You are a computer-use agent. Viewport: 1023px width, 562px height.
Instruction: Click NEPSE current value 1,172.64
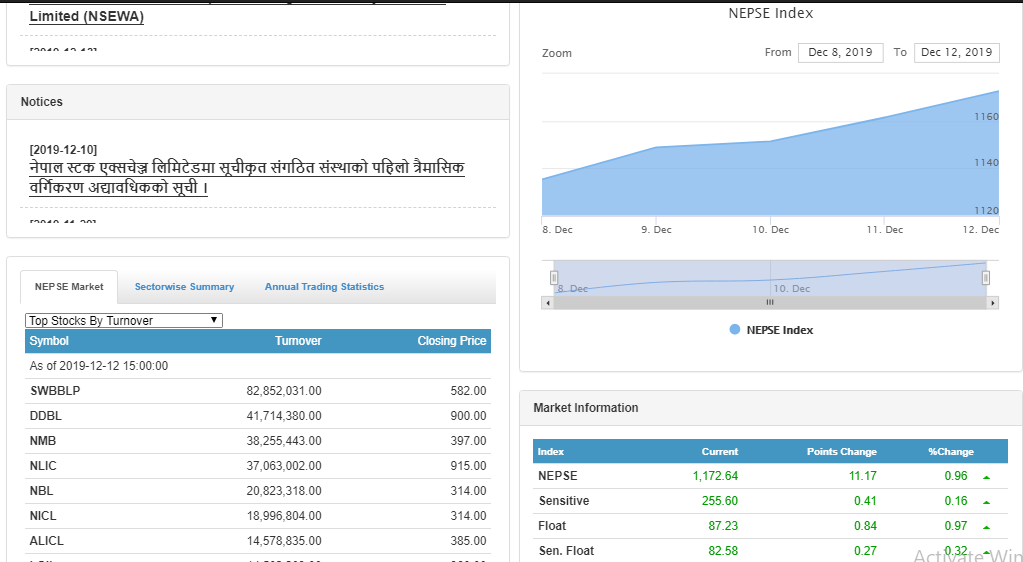pos(715,476)
